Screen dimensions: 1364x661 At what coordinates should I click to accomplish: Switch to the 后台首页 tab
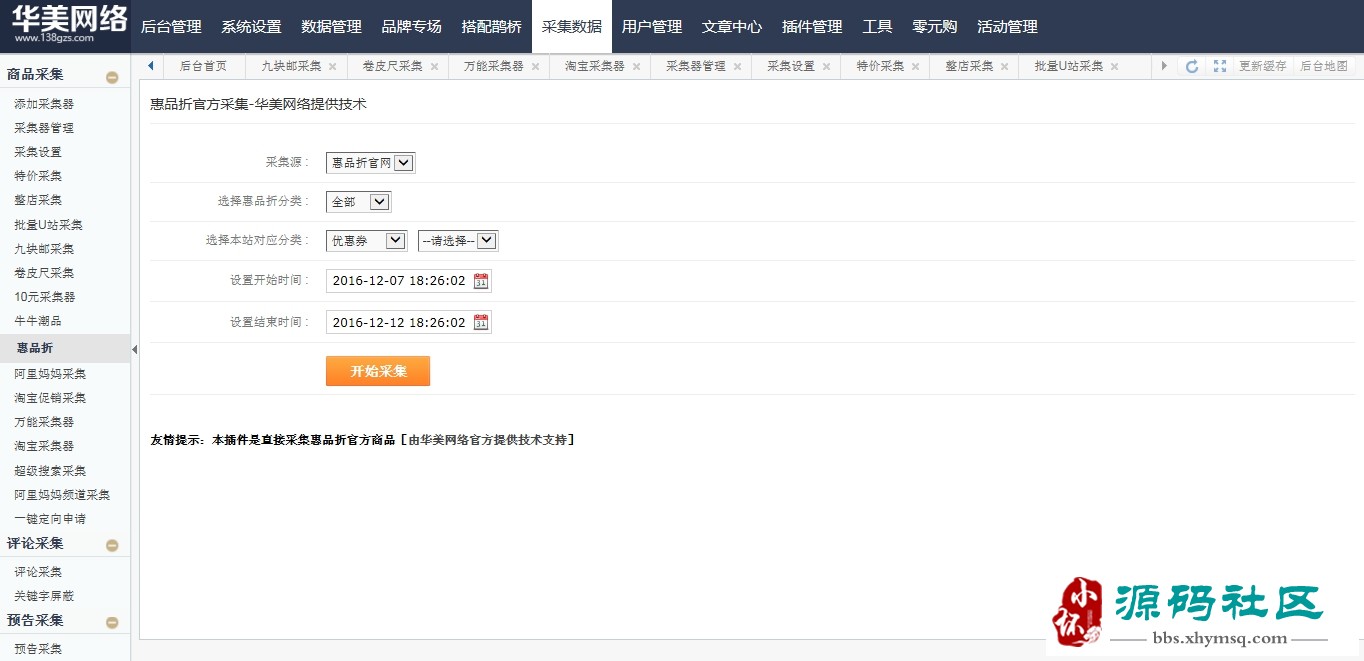tap(203, 66)
